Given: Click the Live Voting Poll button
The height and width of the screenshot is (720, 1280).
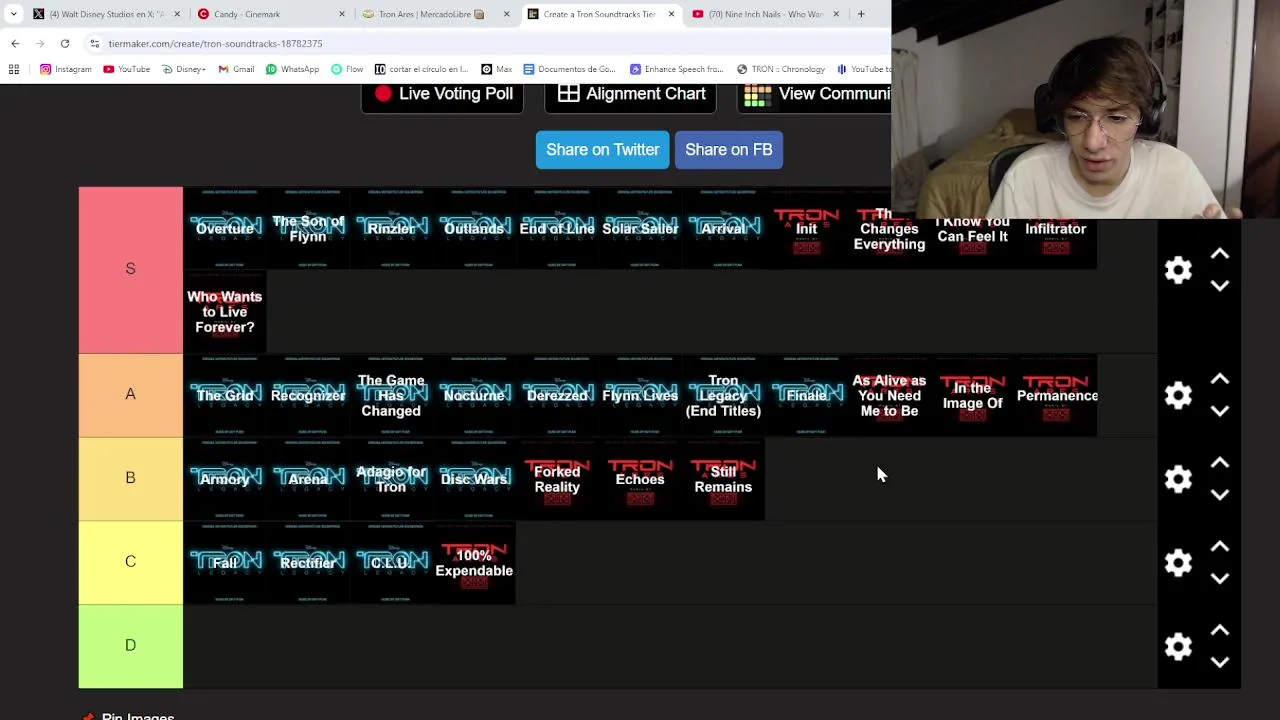Looking at the screenshot, I should click(x=442, y=96).
